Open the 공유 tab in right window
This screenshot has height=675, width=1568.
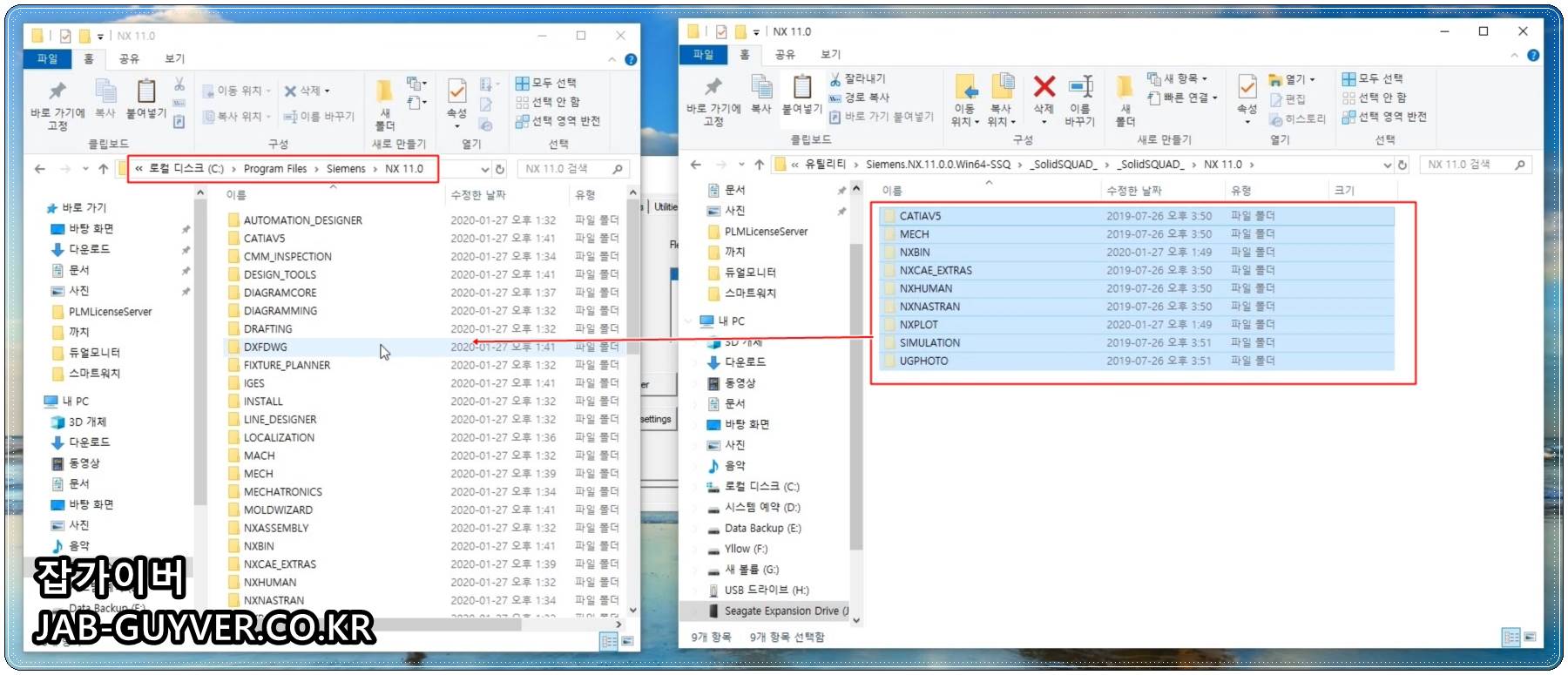(785, 54)
